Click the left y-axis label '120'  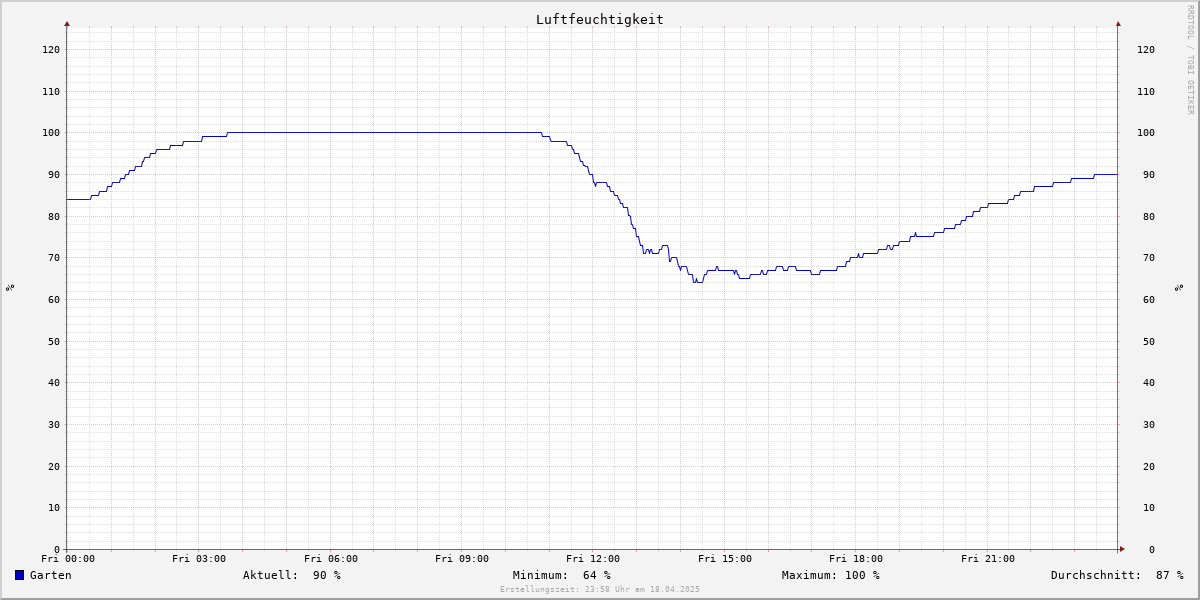tap(51, 50)
